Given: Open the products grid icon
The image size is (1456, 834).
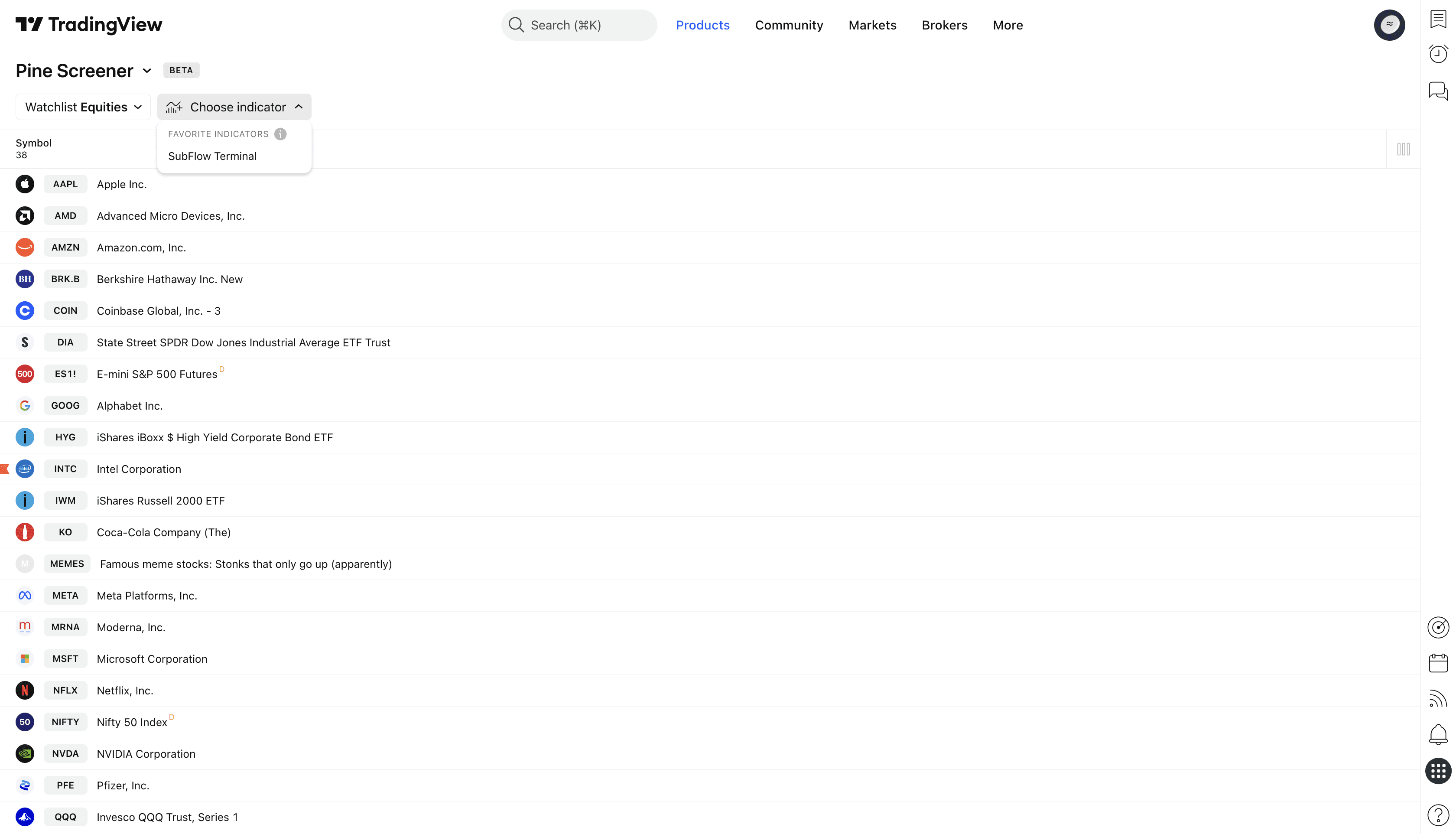Looking at the screenshot, I should click(x=1438, y=770).
